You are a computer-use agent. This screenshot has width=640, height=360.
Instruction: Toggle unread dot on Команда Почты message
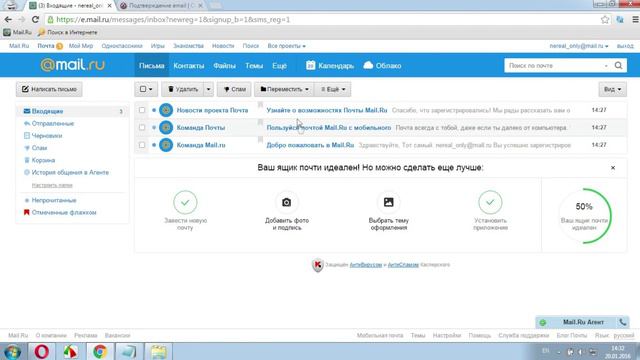(x=154, y=127)
